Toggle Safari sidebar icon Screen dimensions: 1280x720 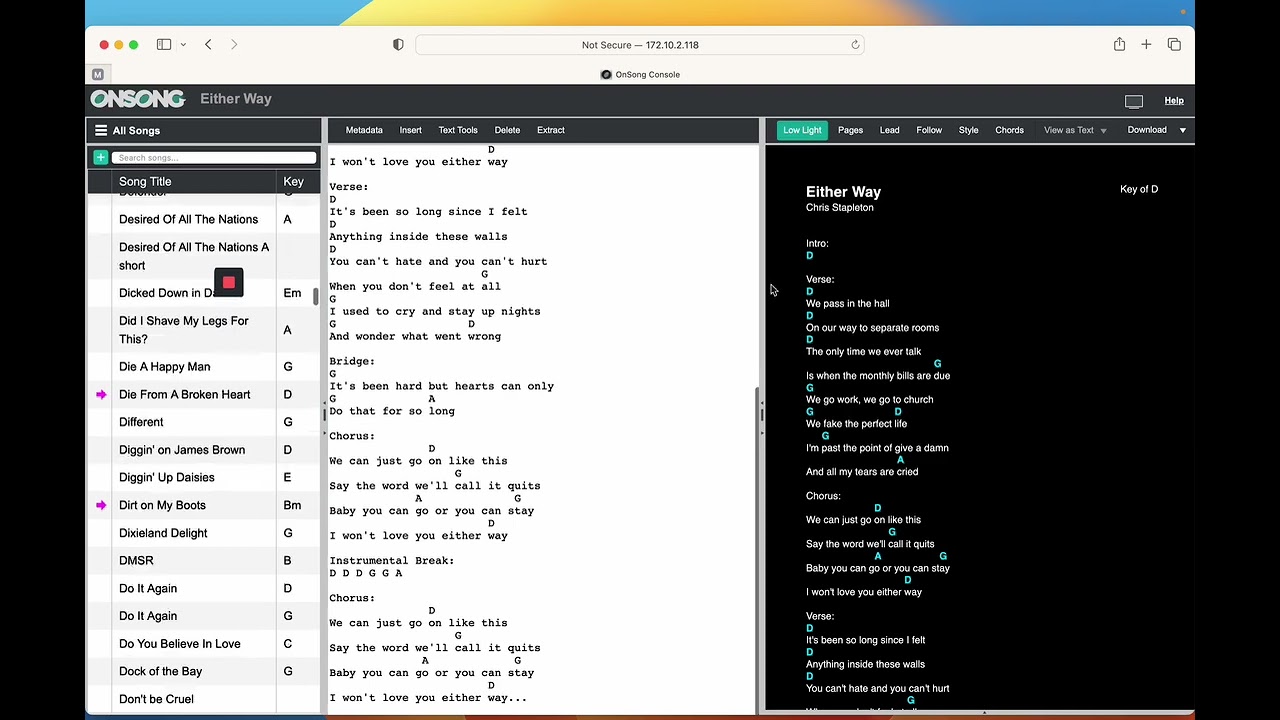pyautogui.click(x=164, y=45)
